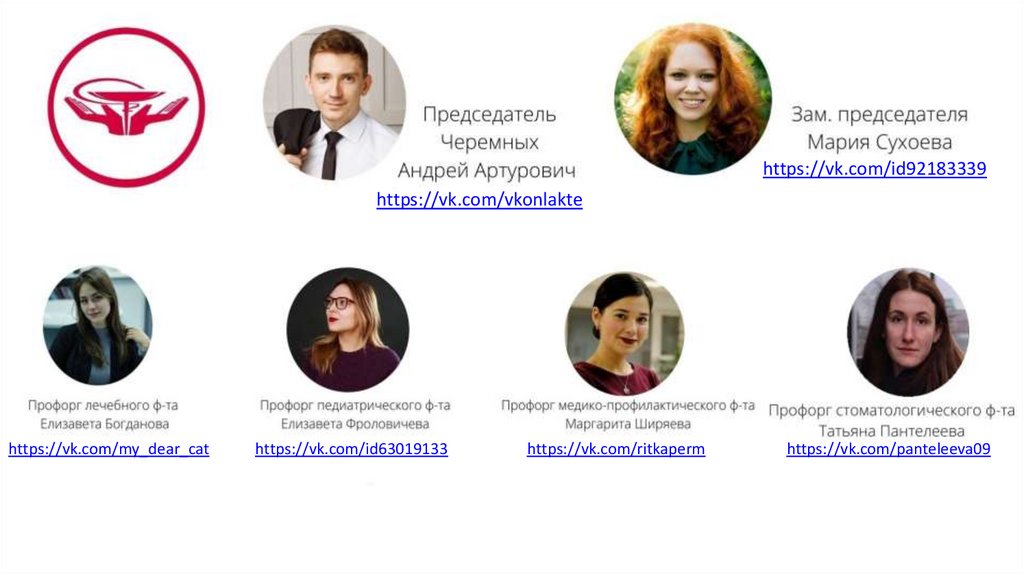
Task: Open the vk.com/panteleeva09 link
Action: point(888,449)
